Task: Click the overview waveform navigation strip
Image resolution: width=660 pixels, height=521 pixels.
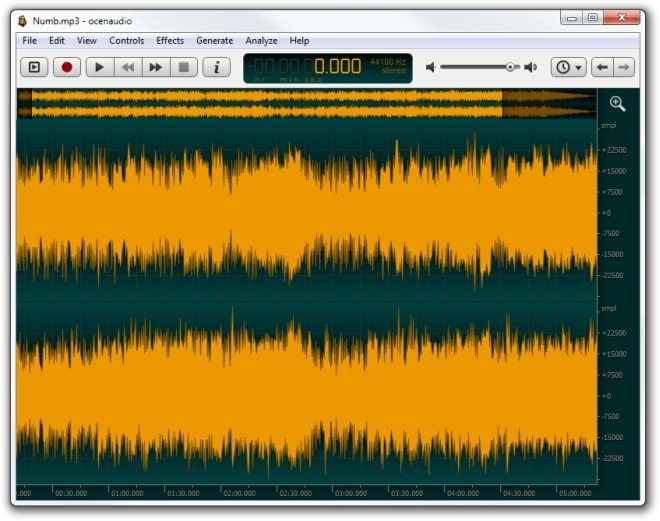Action: click(x=307, y=103)
